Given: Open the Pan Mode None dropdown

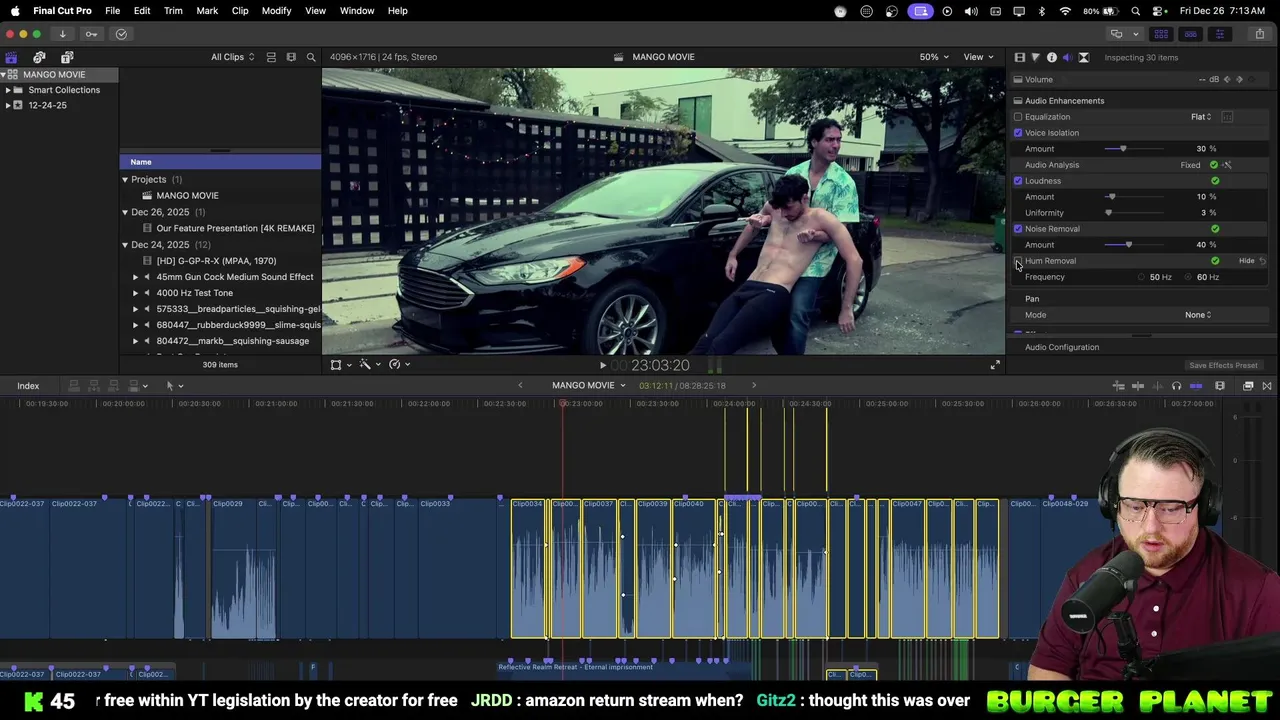Looking at the screenshot, I should 1198,315.
